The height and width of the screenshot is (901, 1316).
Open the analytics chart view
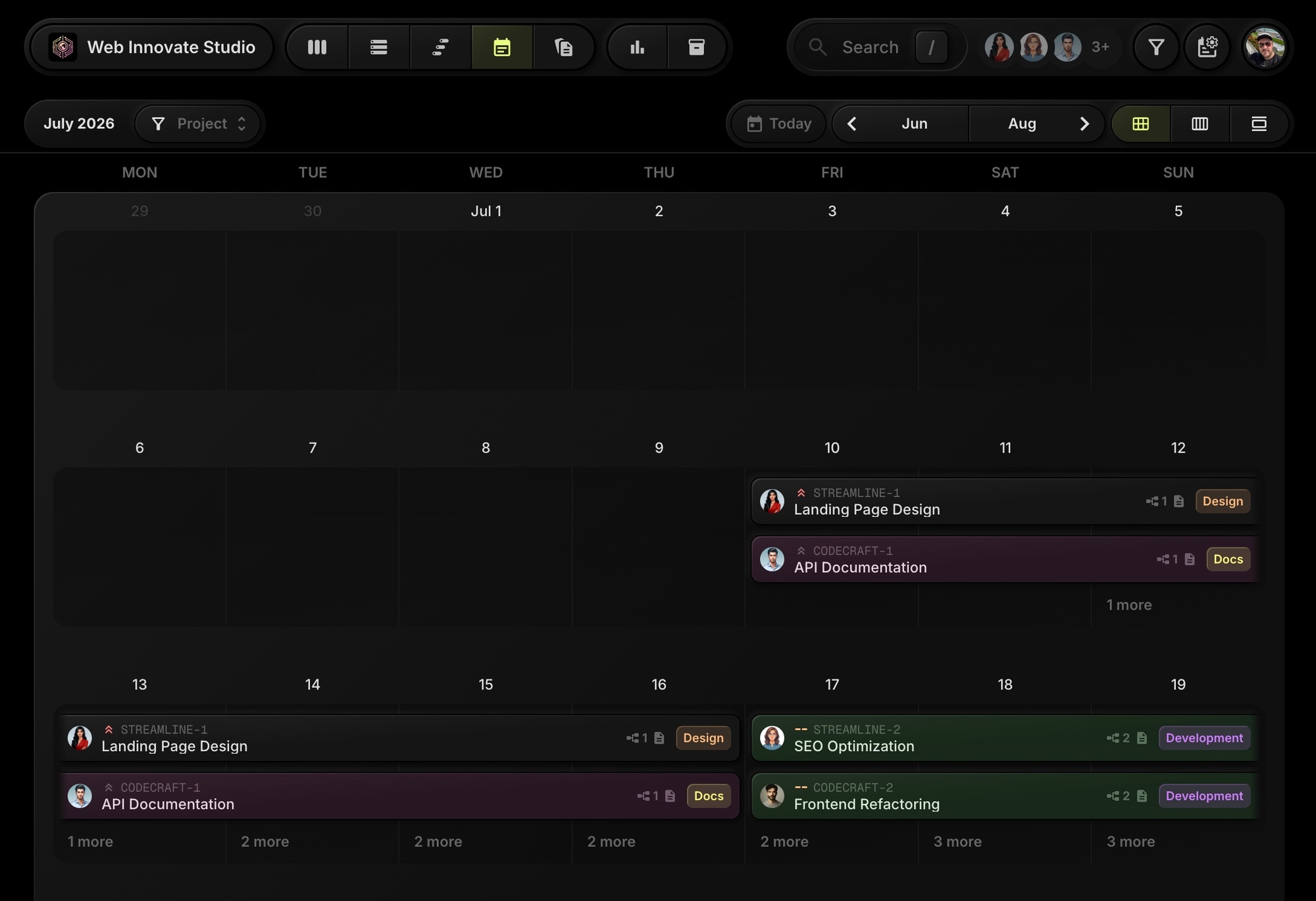pos(637,47)
